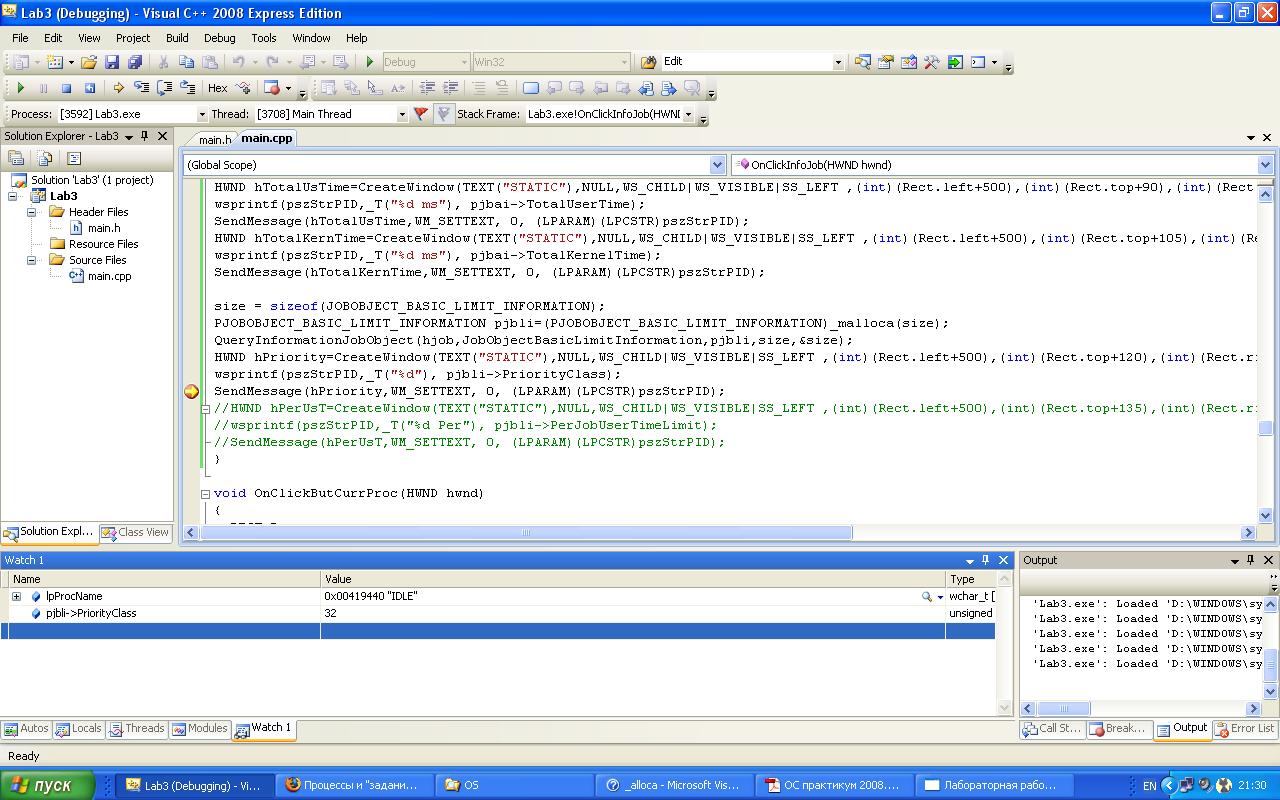Open main.cpp in Solution Explorer tree
The height and width of the screenshot is (800, 1280).
click(x=109, y=276)
